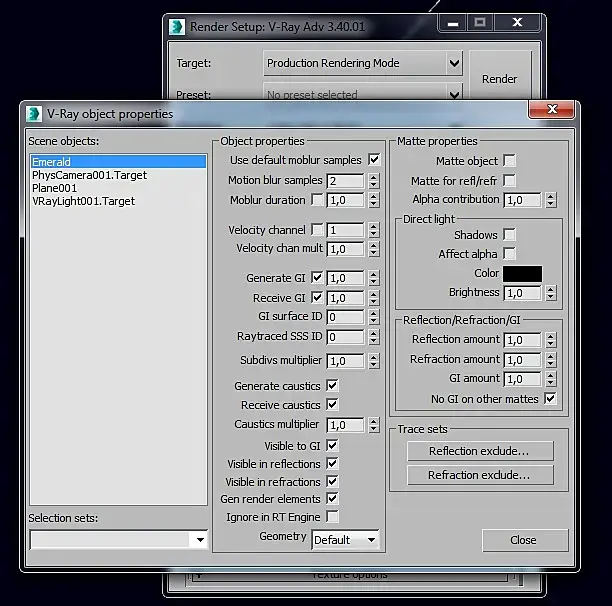Viewport: 612px width, 606px height.
Task: Click the Reflection exclude button
Action: (480, 451)
